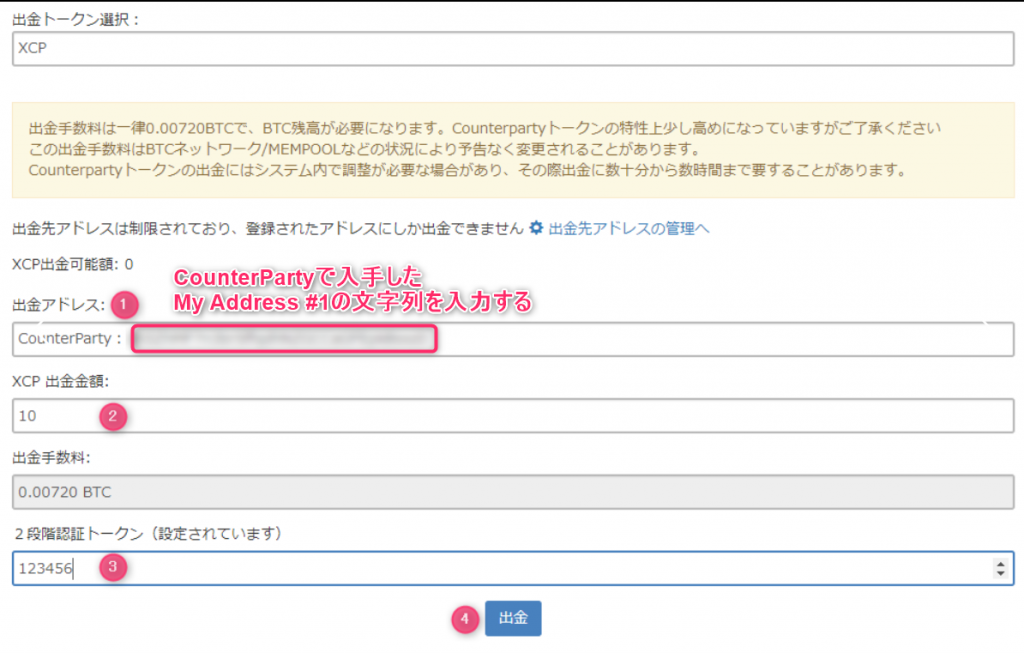Viewport: 1024px width, 653px height.
Task: Open the 出金先アドレスの管理へ link
Action: coord(629,228)
